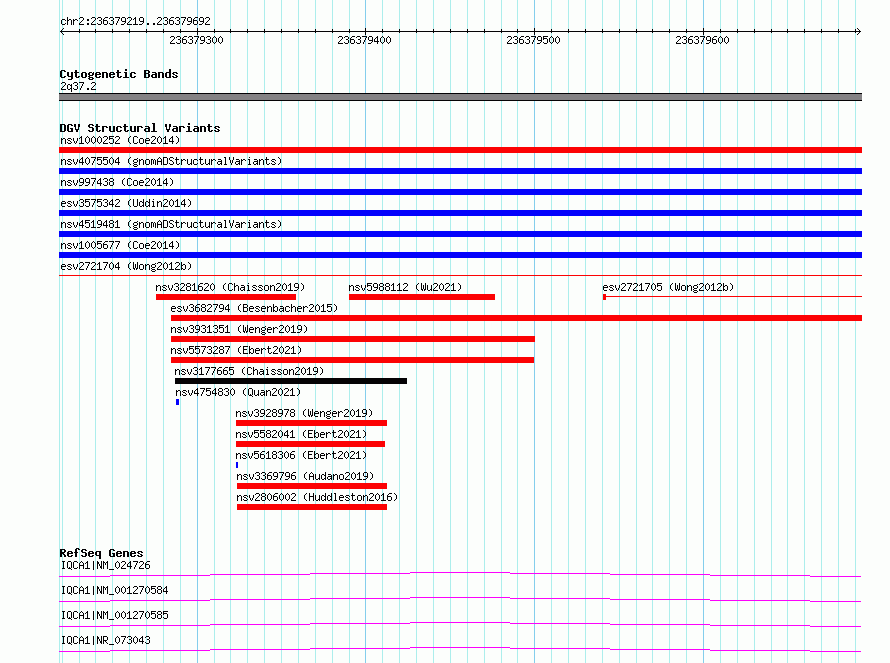This screenshot has width=890, height=663.
Task: Click the blue bar under nsv4519481
Action: pos(460,234)
